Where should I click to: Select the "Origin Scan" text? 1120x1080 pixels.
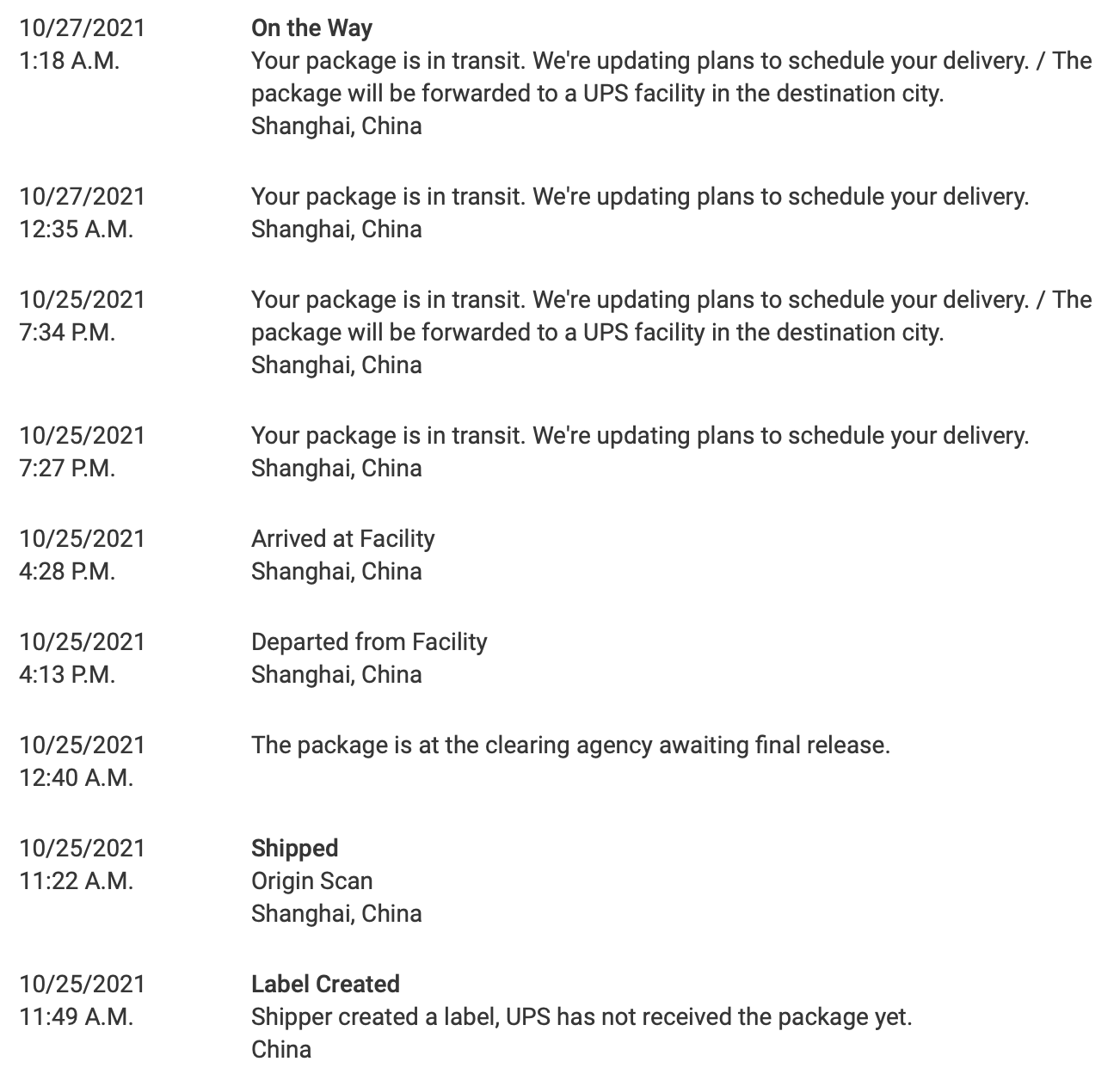311,881
